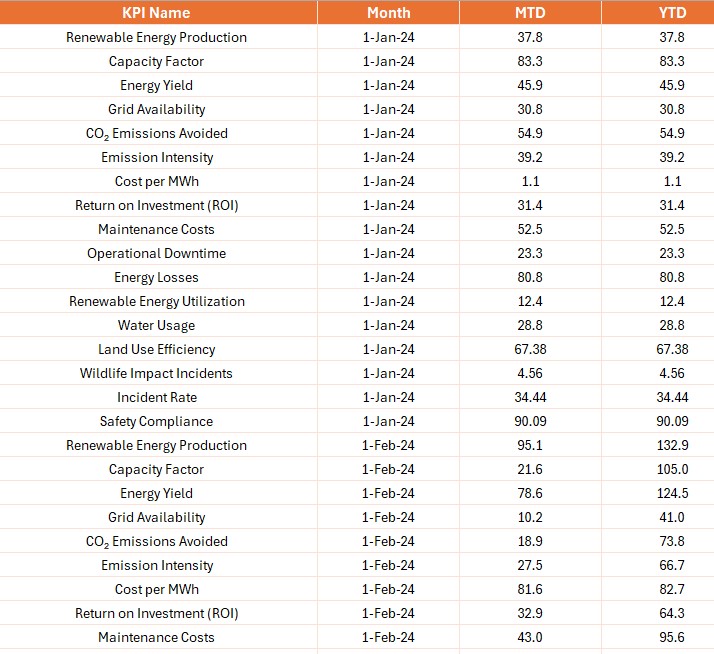Click Capacity Factor in the 1-Feb-24 row
Screen dimensions: 714x654
[156, 469]
